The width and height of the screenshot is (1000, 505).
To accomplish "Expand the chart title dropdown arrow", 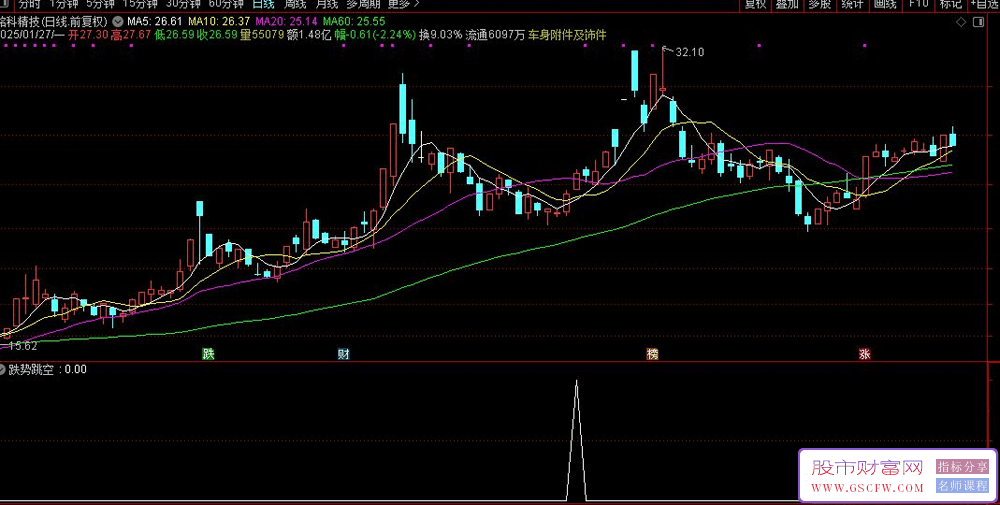I will (117, 21).
